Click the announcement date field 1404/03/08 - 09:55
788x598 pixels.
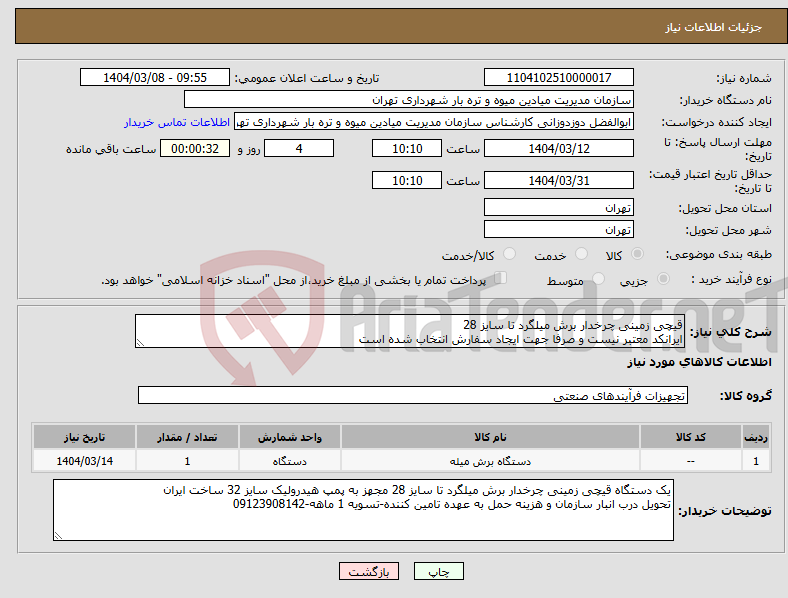point(155,77)
